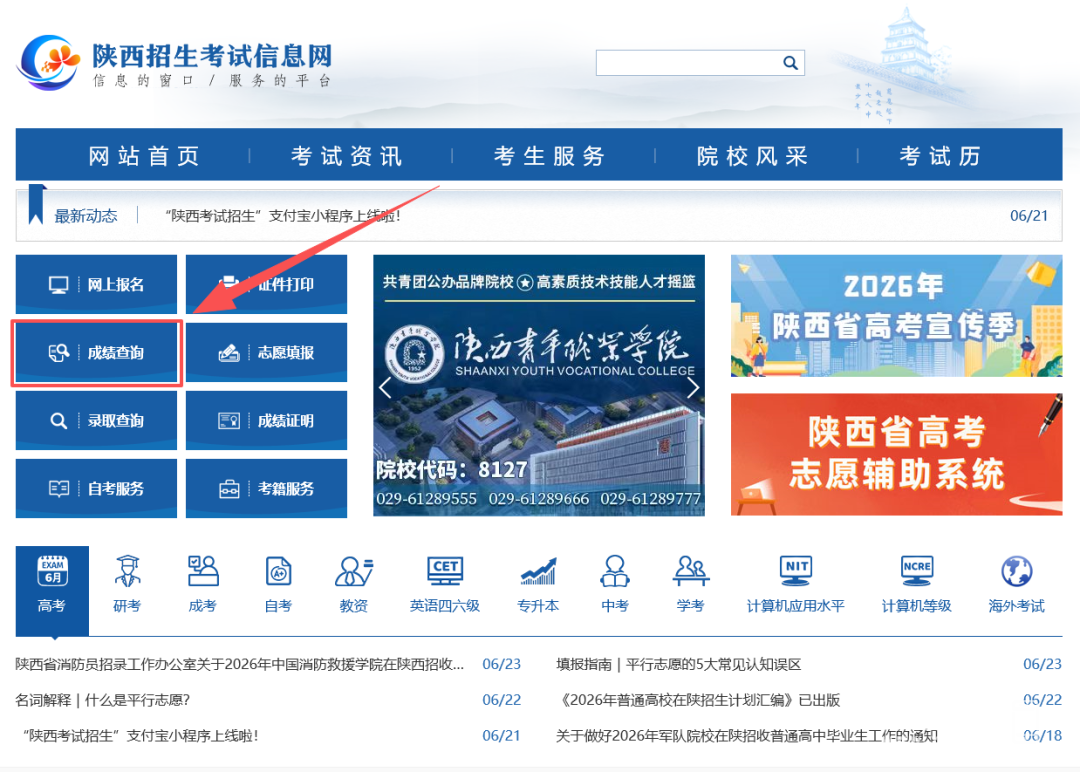Click the site logo emblem
Image resolution: width=1080 pixels, height=772 pixels.
tap(48, 63)
